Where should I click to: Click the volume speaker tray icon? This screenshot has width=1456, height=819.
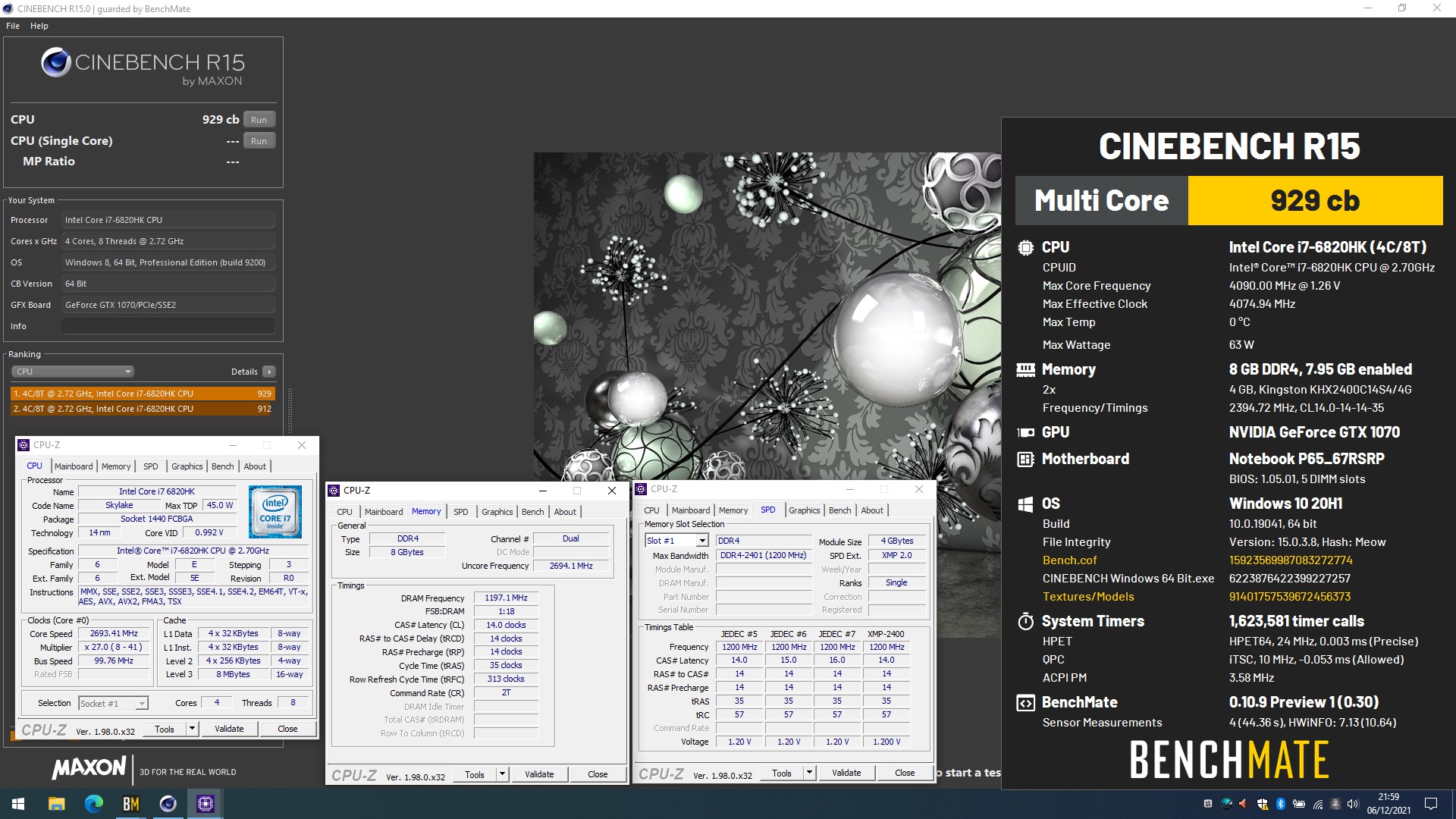click(x=1353, y=804)
